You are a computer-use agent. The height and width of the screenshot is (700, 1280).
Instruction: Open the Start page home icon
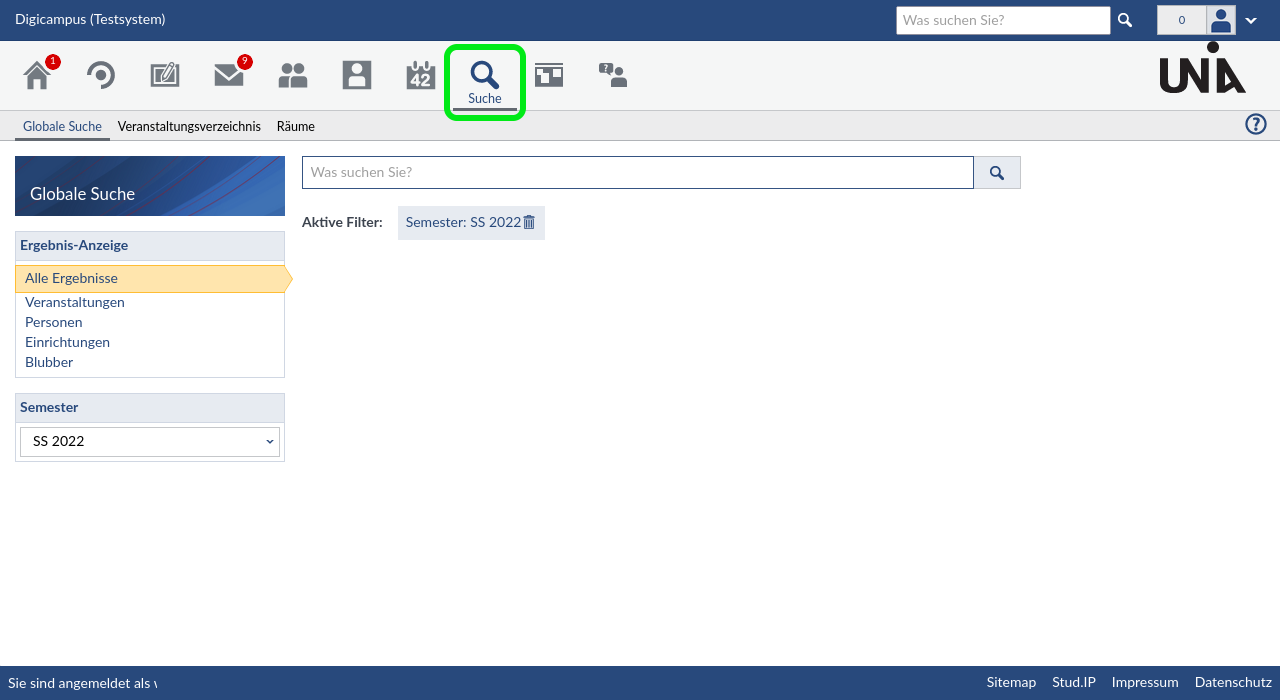[x=38, y=76]
